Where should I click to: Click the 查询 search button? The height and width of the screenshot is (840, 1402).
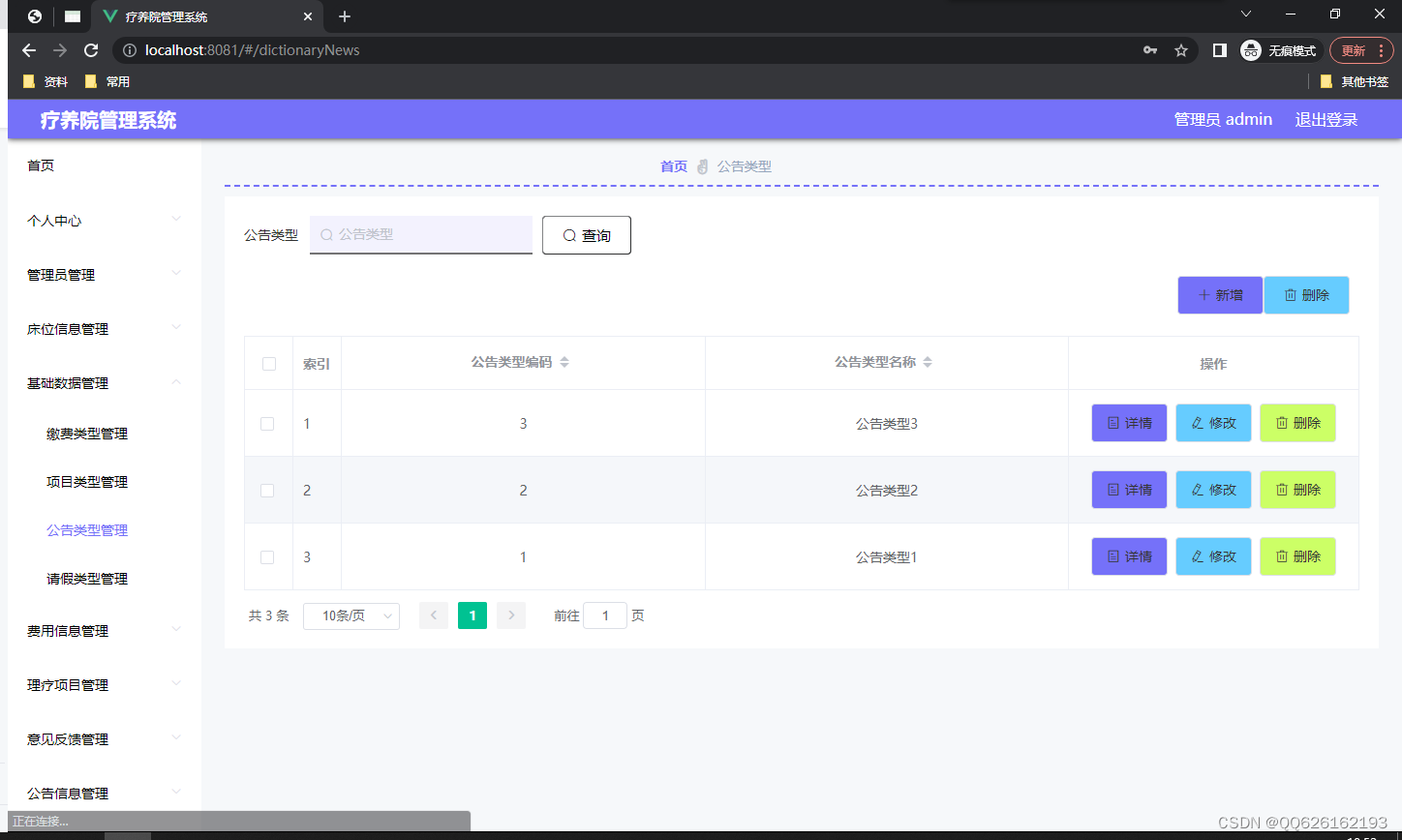point(587,235)
